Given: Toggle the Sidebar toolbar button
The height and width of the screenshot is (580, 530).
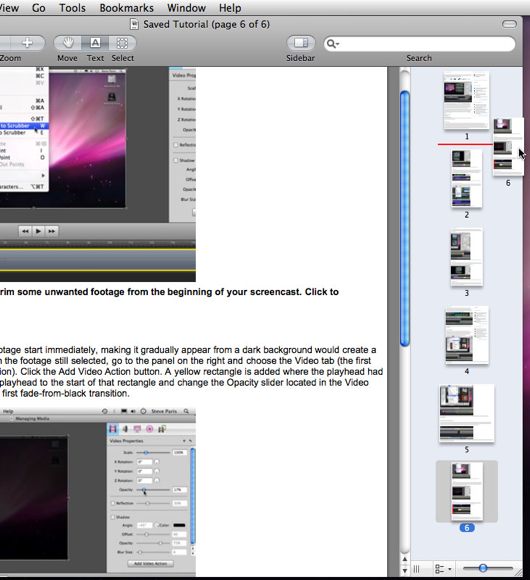Looking at the screenshot, I should coord(301,43).
